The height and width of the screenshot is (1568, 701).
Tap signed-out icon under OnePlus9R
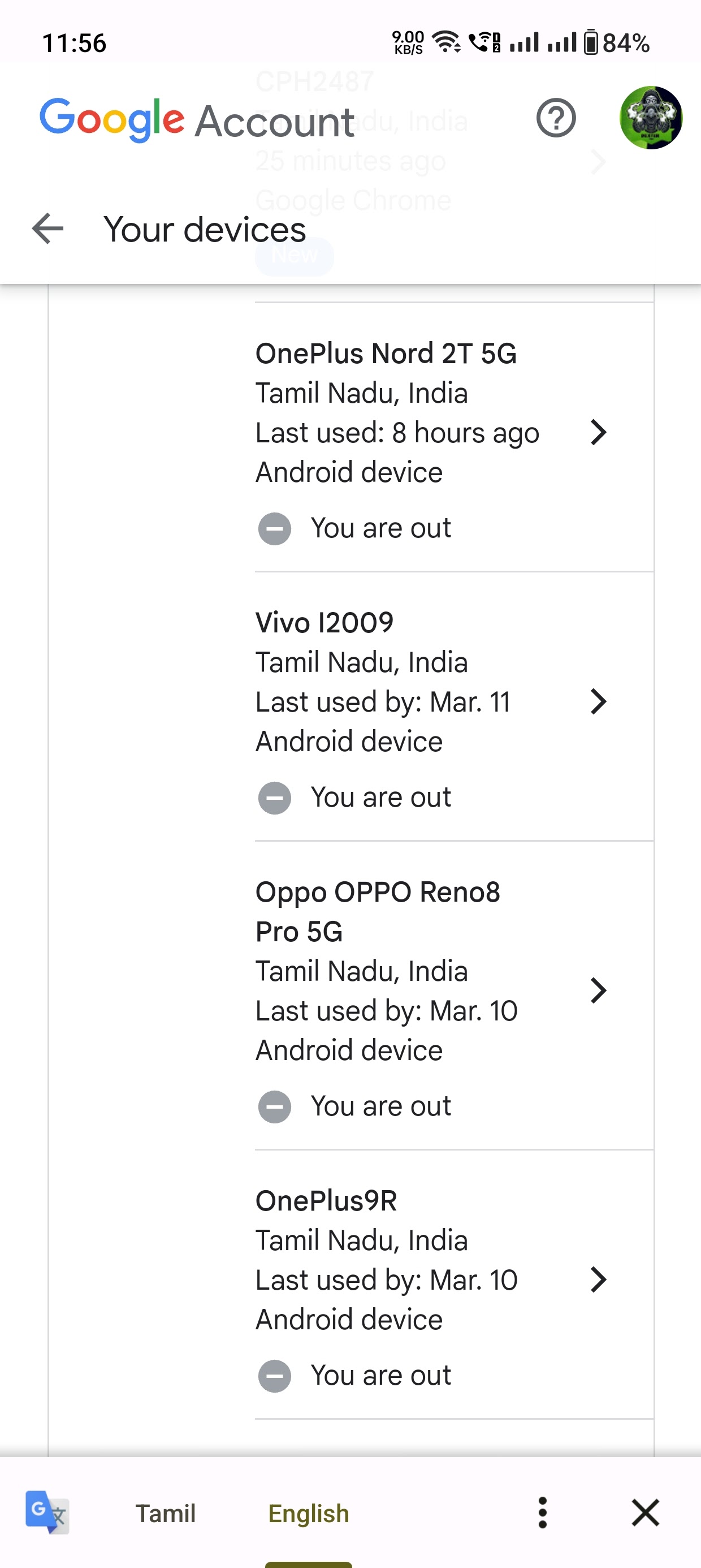pos(274,1376)
